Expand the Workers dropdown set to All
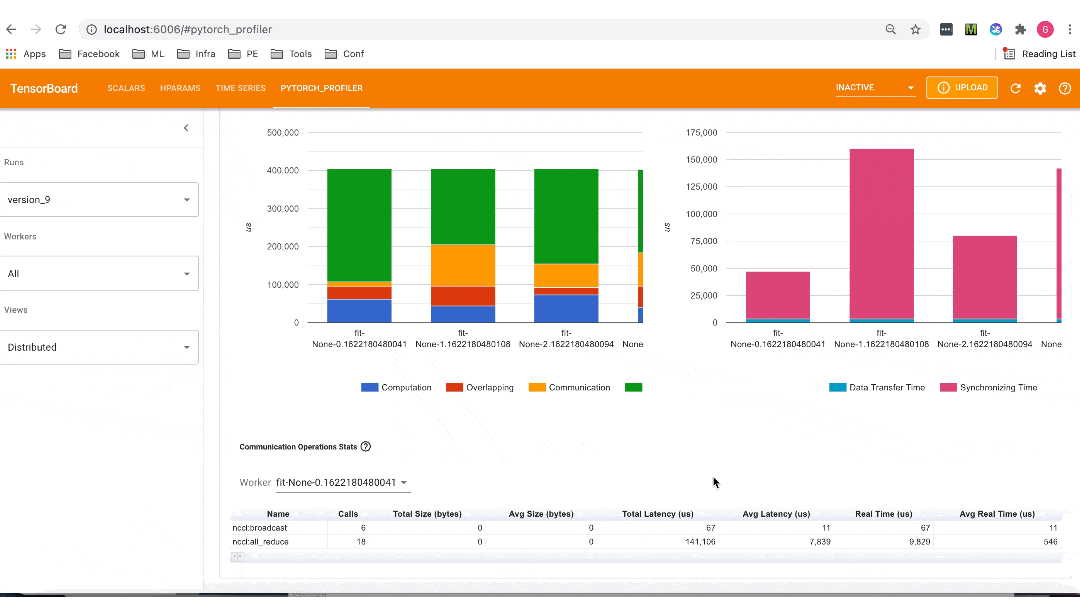Screen dimensions: 1080x608 (x=99, y=273)
